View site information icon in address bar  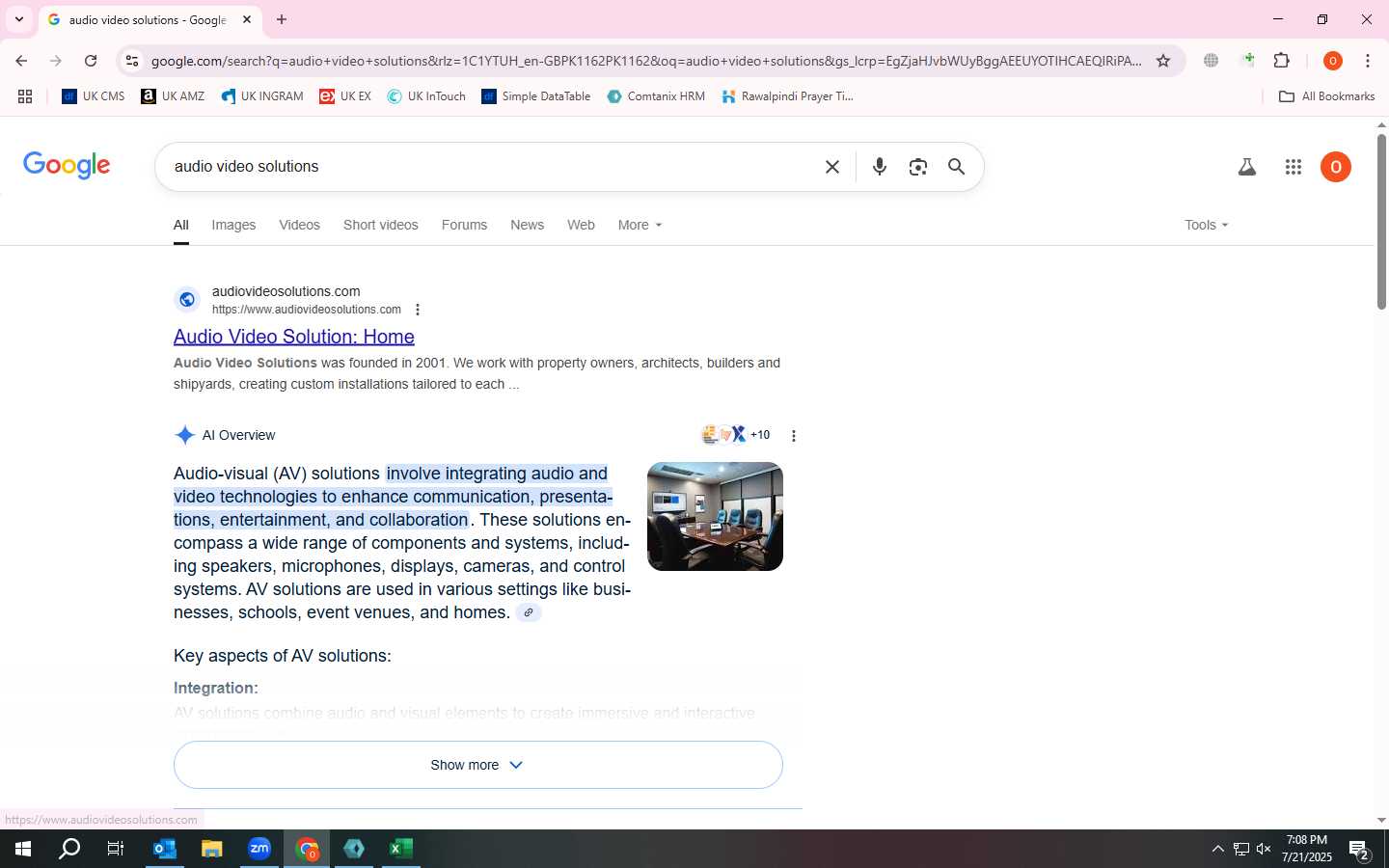pyautogui.click(x=132, y=61)
